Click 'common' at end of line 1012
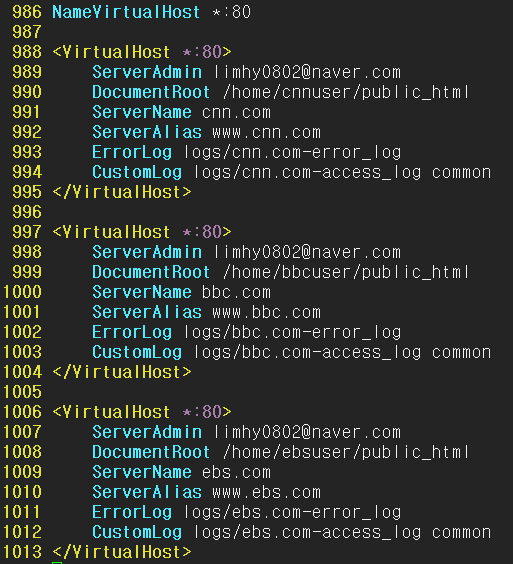Viewport: 513px width, 564px height. [x=462, y=533]
